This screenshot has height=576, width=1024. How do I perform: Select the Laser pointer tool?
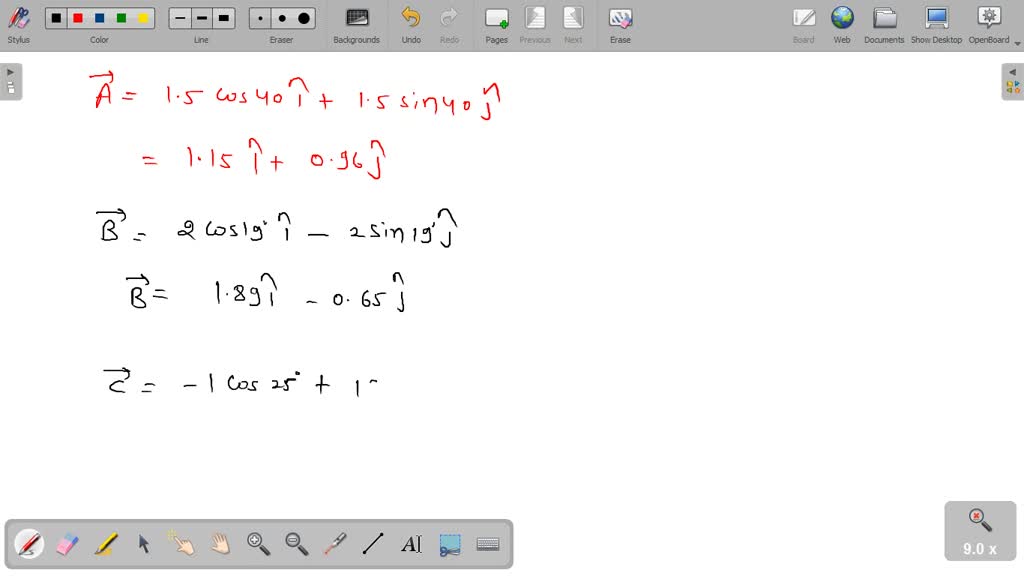pos(335,543)
